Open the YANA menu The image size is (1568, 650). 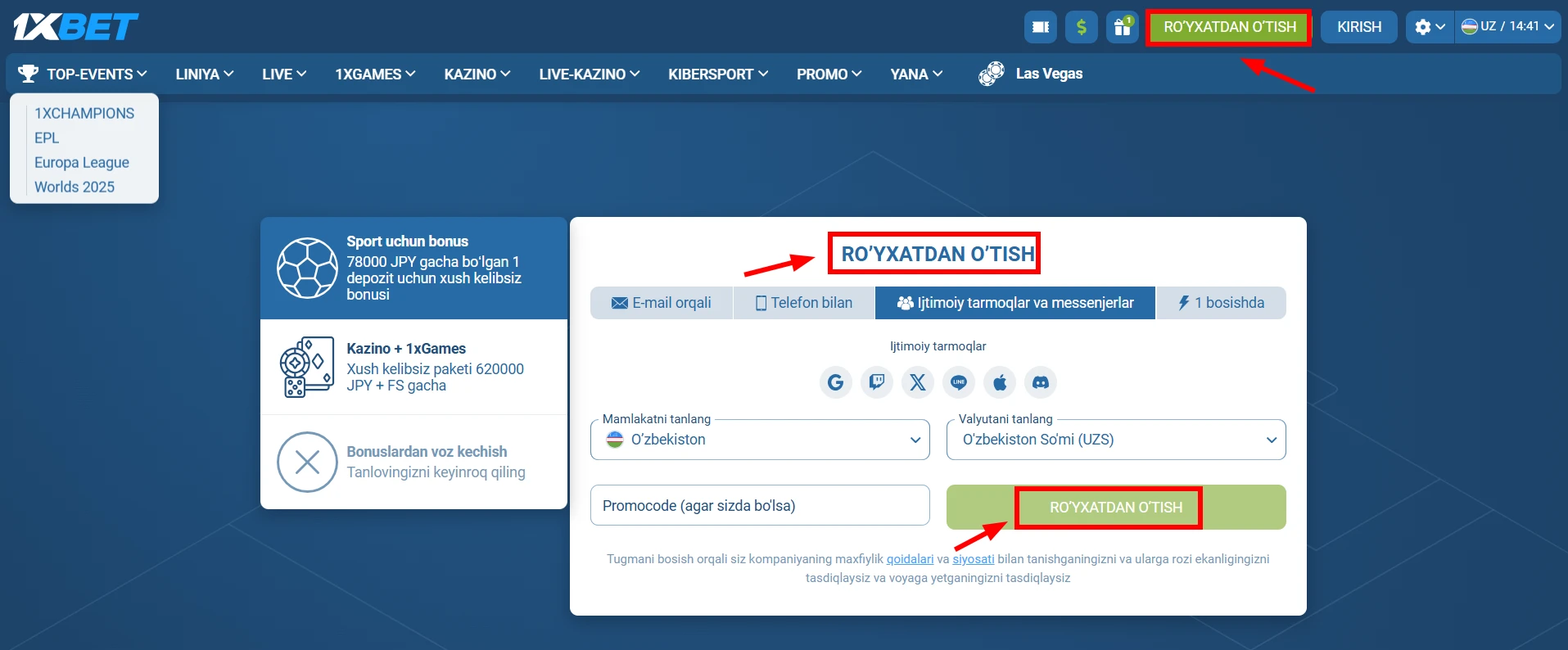917,74
